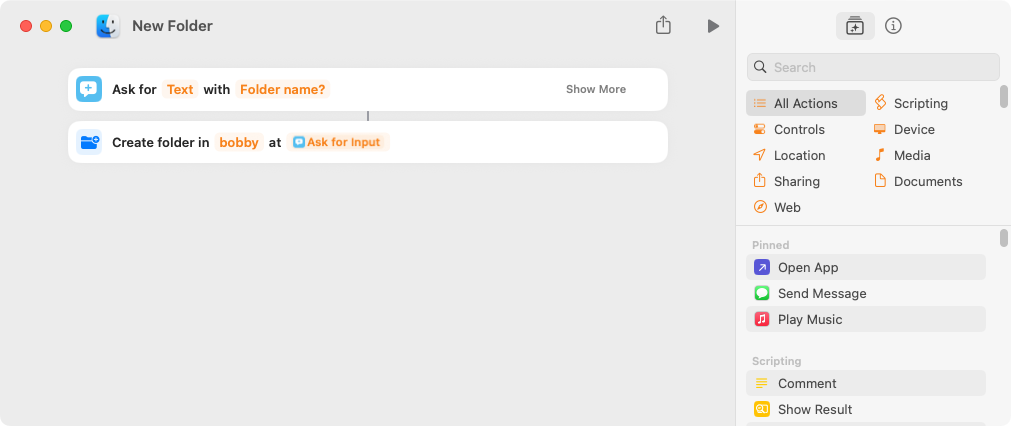Click the Play Music action icon
Viewport: 1011px width, 426px height.
click(762, 319)
